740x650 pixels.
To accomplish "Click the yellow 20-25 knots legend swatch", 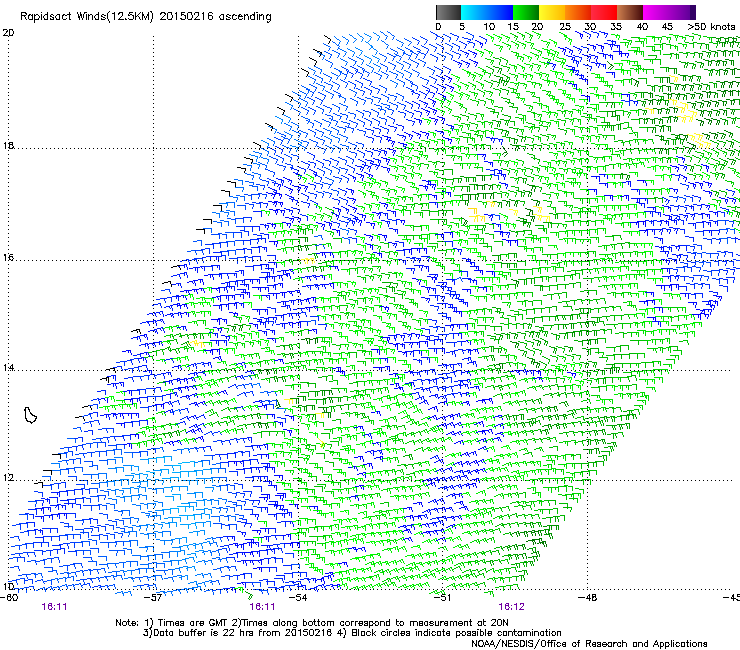I will 552,12.
